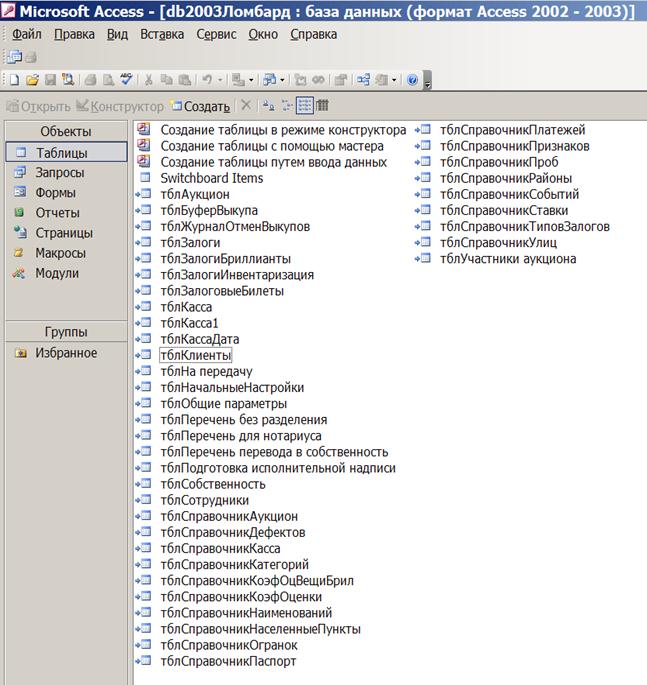
Task: Switch to Small Icons view
Action: pos(287,105)
